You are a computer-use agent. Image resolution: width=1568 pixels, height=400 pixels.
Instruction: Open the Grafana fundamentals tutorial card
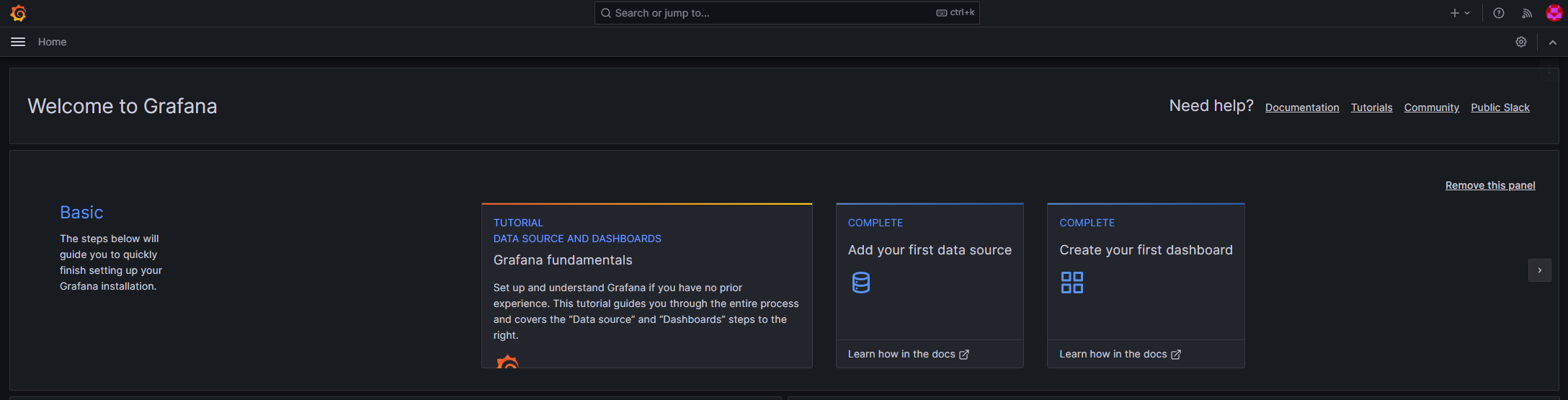(x=647, y=285)
